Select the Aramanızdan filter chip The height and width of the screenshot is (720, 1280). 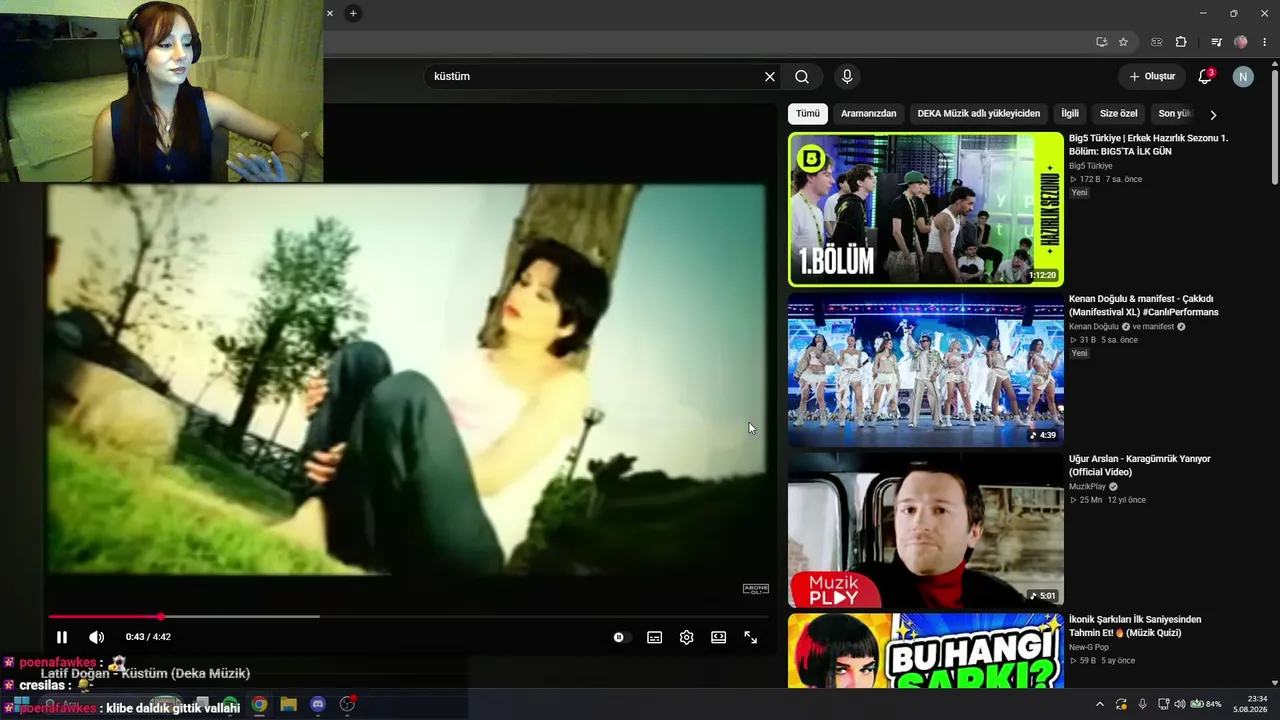[868, 114]
